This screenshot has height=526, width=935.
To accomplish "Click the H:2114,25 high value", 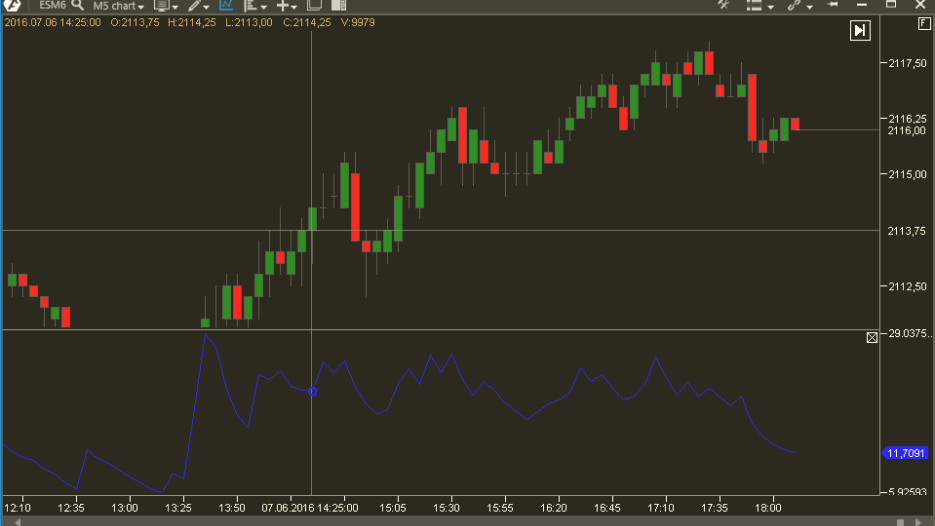I will click(x=192, y=23).
